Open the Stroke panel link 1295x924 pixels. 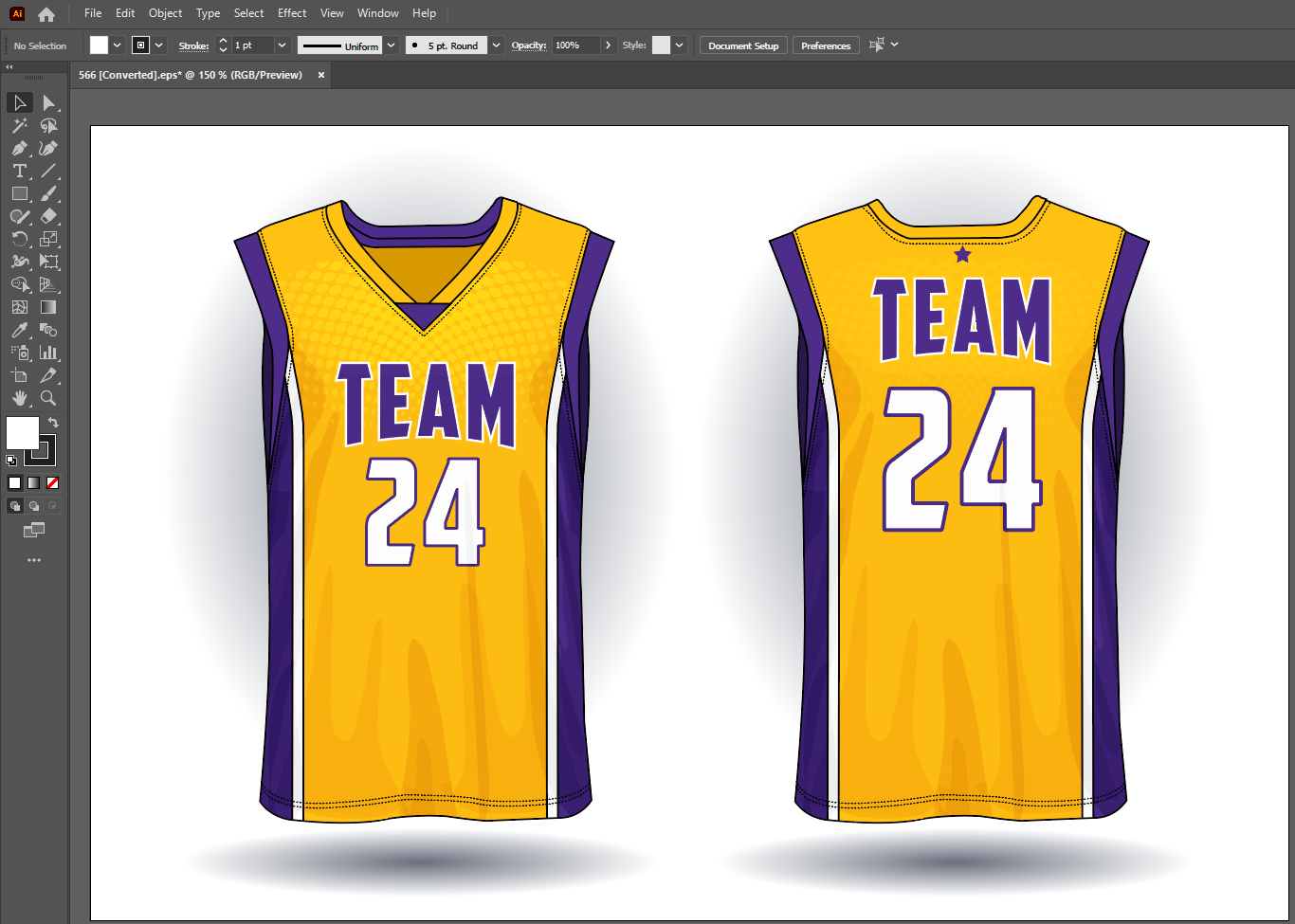(193, 45)
